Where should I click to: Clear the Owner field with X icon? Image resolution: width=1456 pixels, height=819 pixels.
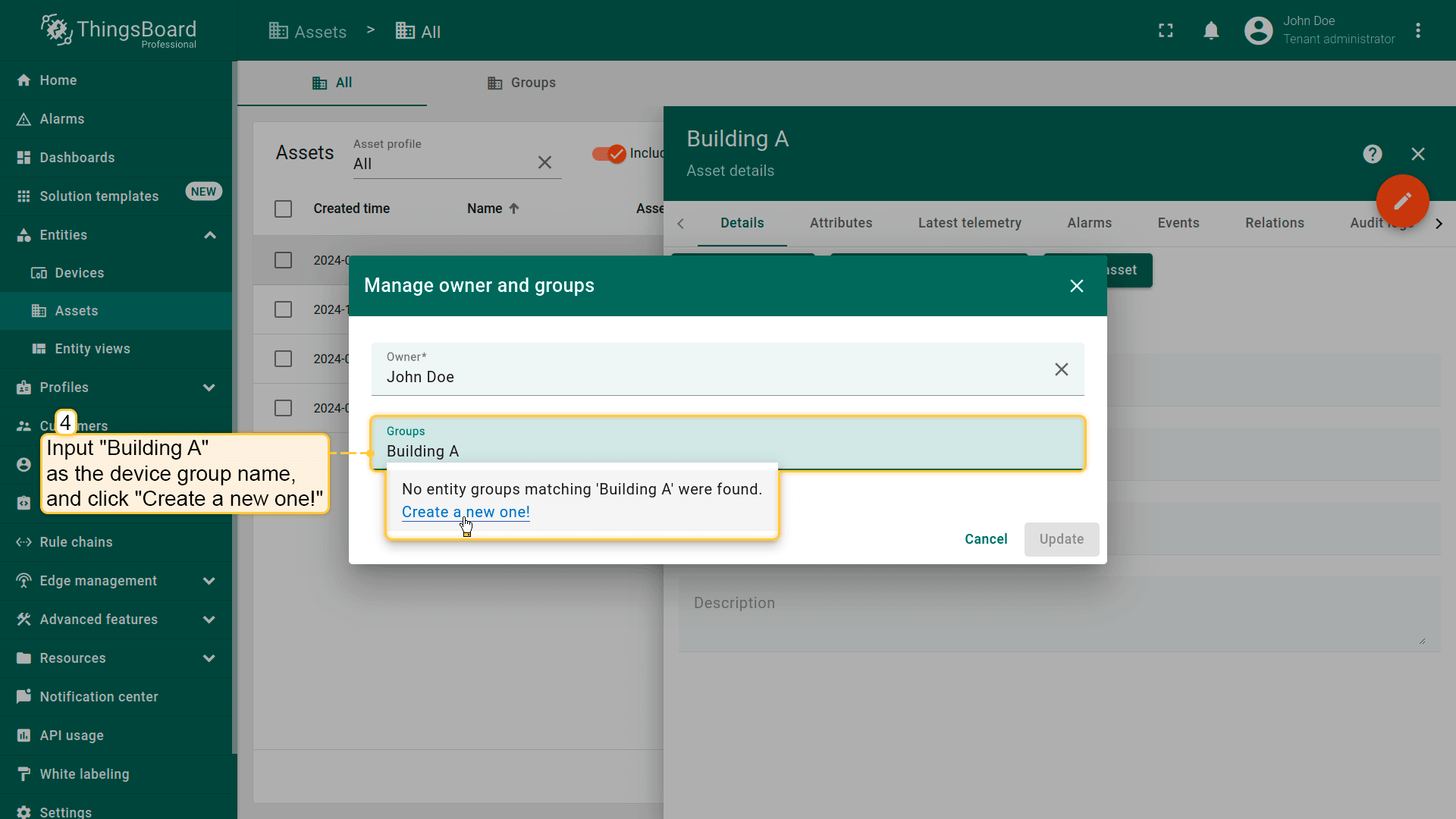pyautogui.click(x=1061, y=369)
